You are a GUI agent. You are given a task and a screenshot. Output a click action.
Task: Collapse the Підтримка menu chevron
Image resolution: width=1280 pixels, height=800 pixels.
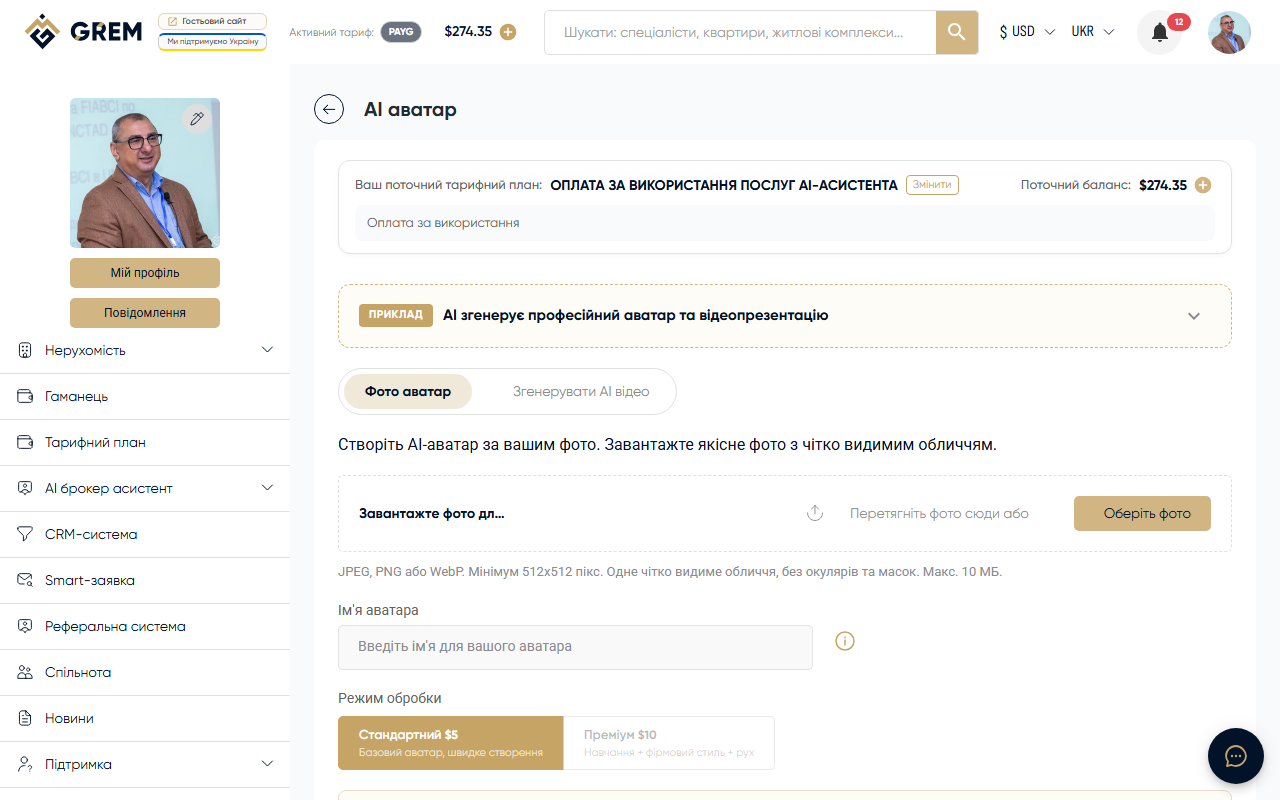point(267,764)
